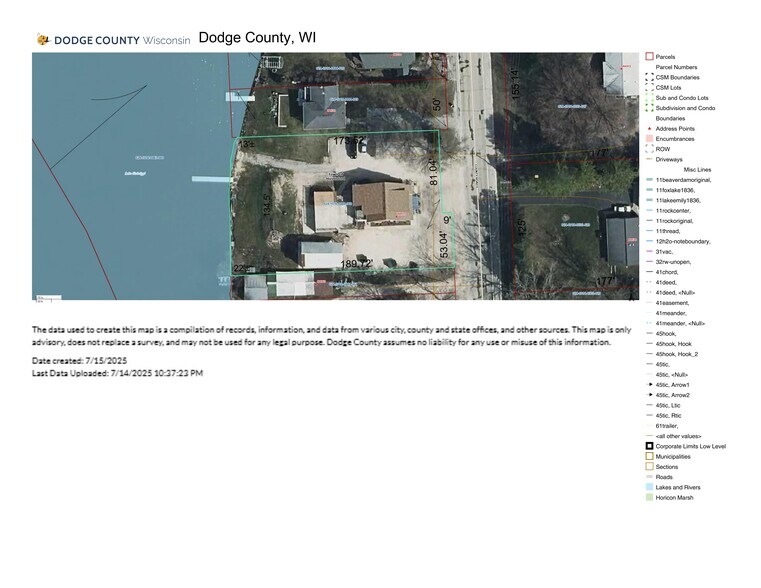Click the Horicon Marsh legend swatch
Viewport: 761px width, 588px height.
point(649,497)
